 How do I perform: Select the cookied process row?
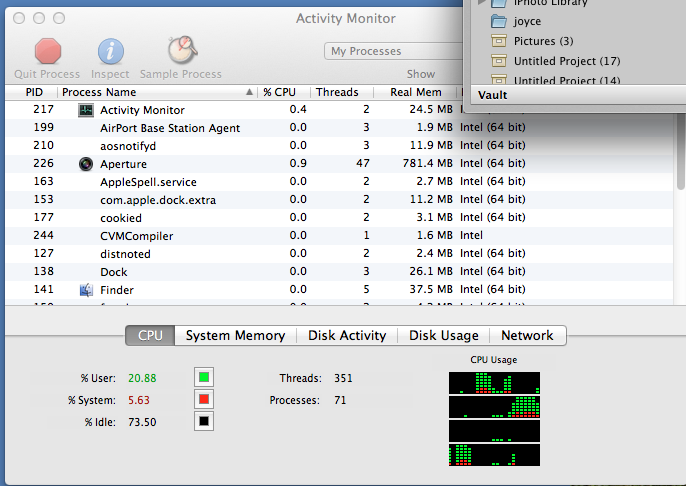pos(339,217)
